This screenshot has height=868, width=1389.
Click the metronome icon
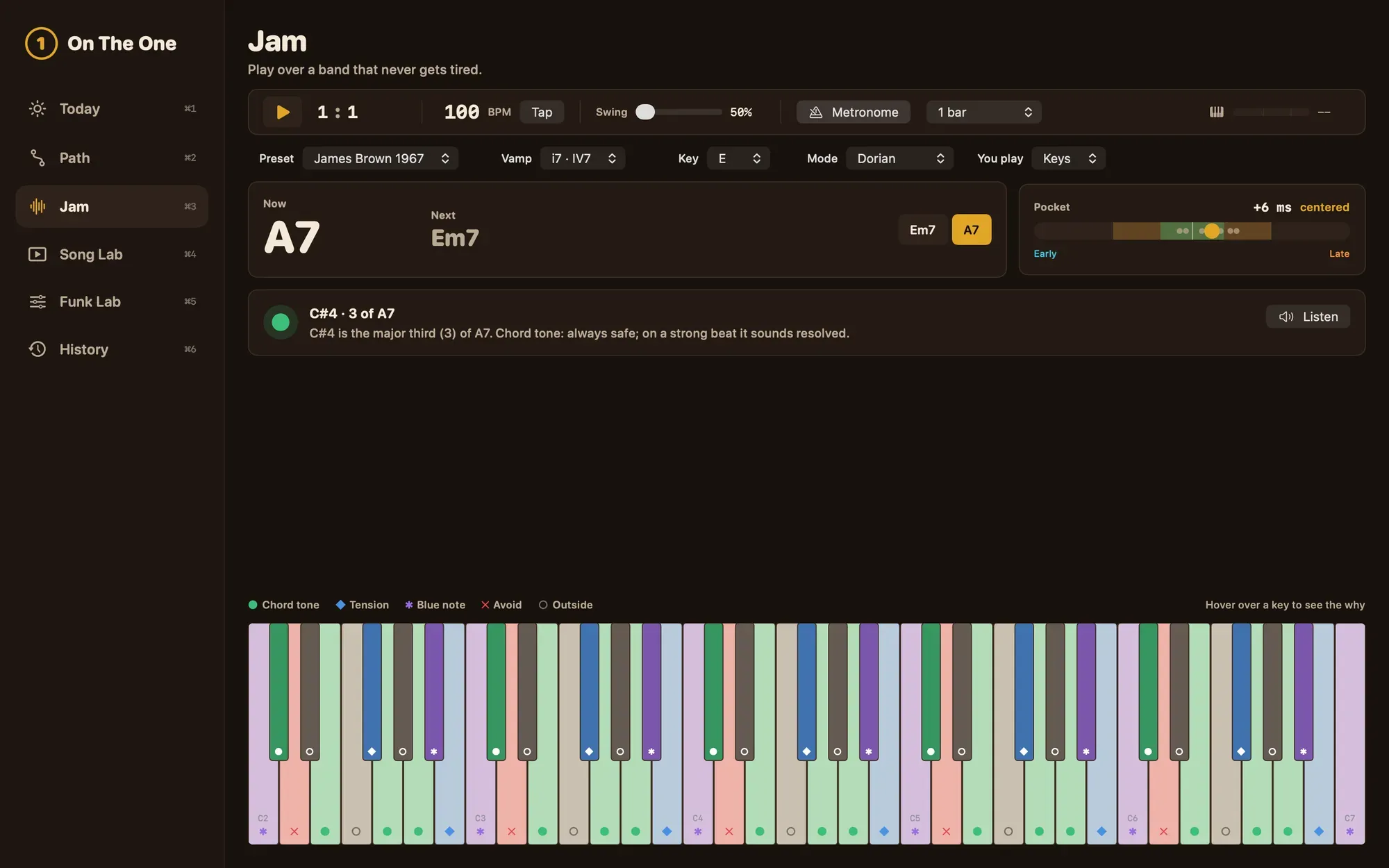816,112
